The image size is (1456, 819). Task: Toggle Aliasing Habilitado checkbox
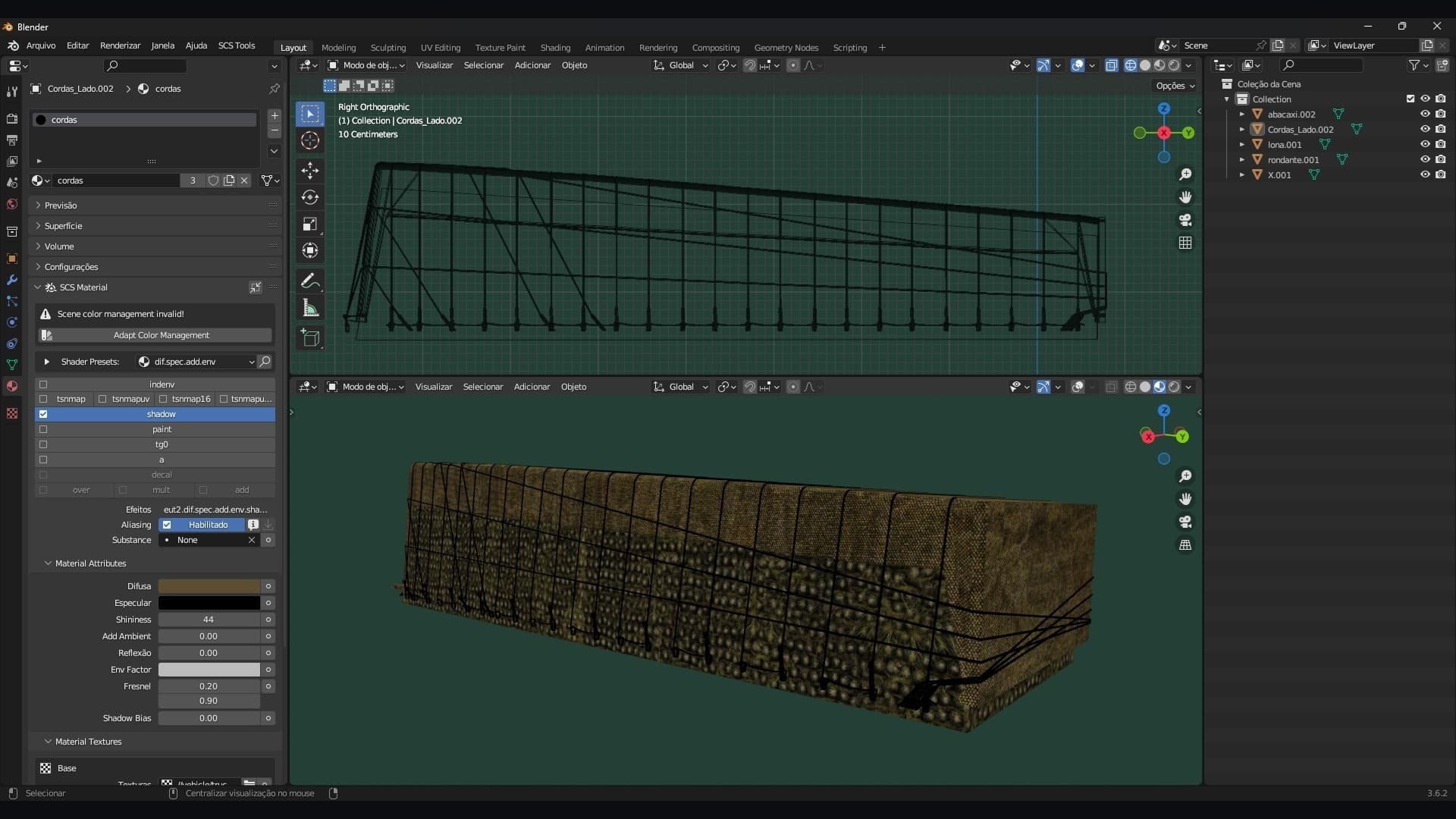coord(167,525)
